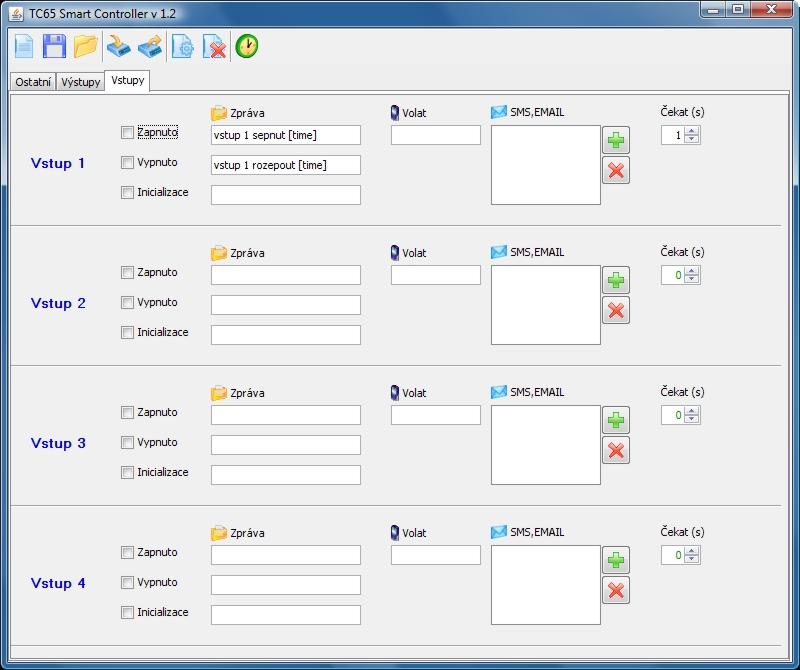The width and height of the screenshot is (800, 670).
Task: Toggle Vypnuto checkbox for Vstup 2
Action: pos(127,303)
